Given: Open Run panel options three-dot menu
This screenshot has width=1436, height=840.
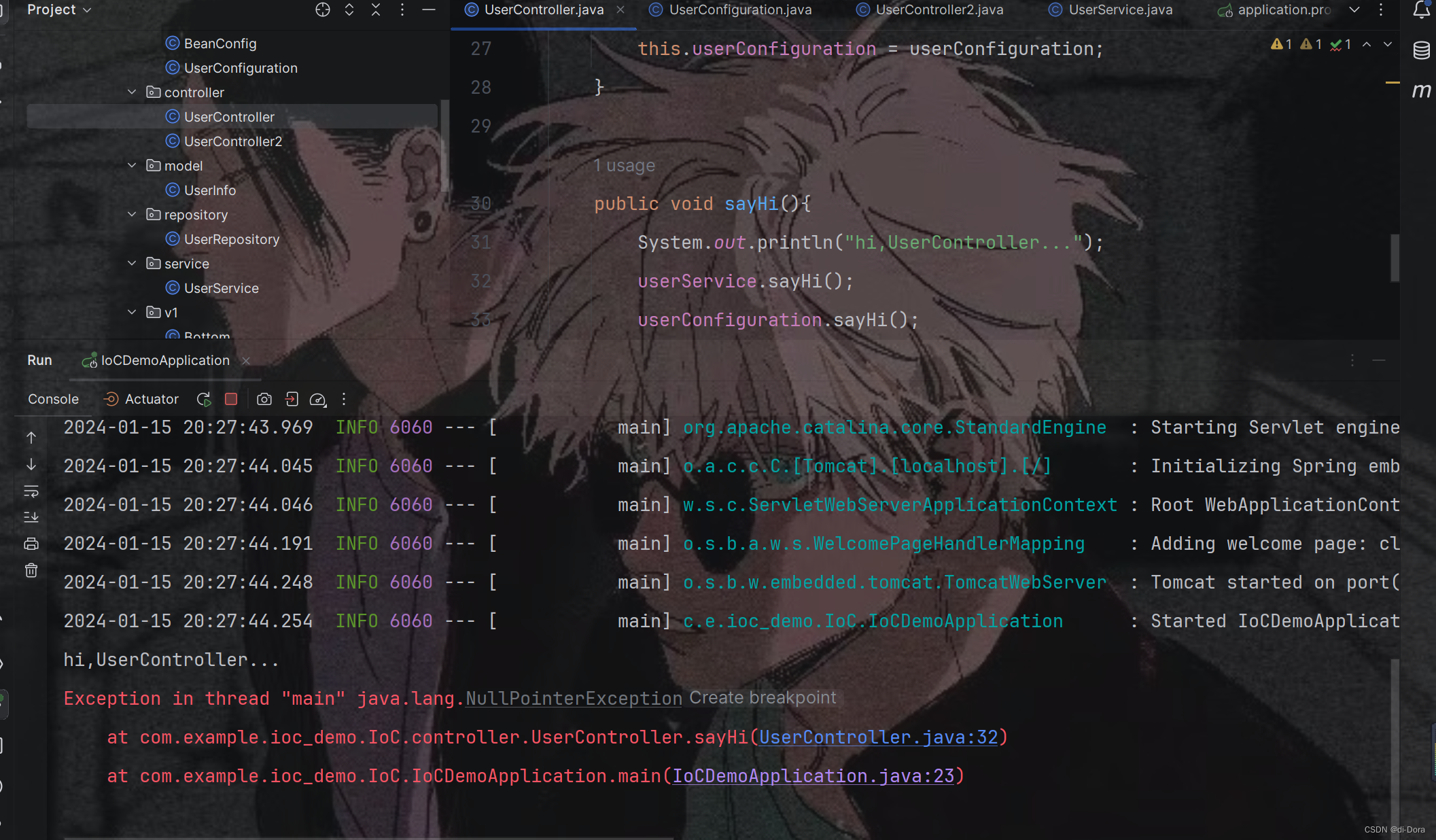Looking at the screenshot, I should (x=1352, y=360).
